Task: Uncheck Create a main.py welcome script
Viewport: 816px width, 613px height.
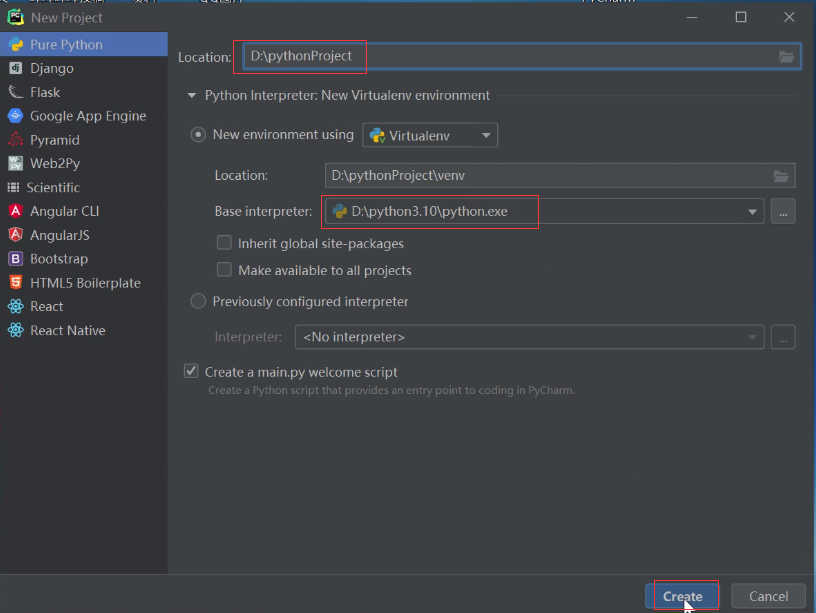Action: pyautogui.click(x=191, y=371)
